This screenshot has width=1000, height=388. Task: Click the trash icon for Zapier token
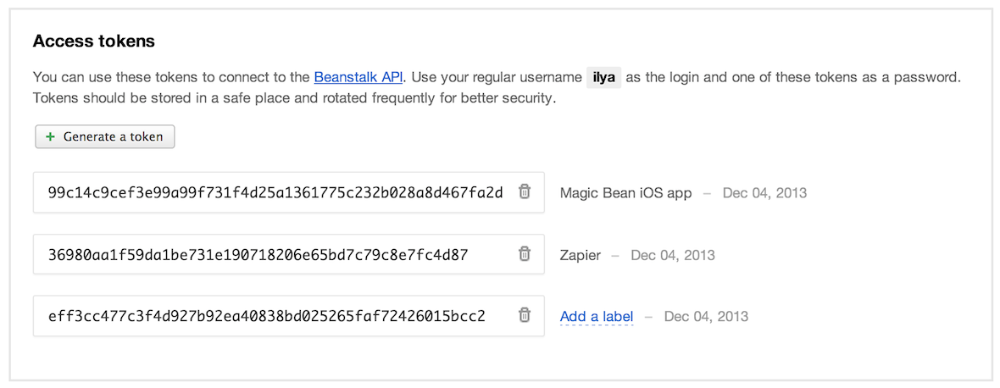coord(524,254)
